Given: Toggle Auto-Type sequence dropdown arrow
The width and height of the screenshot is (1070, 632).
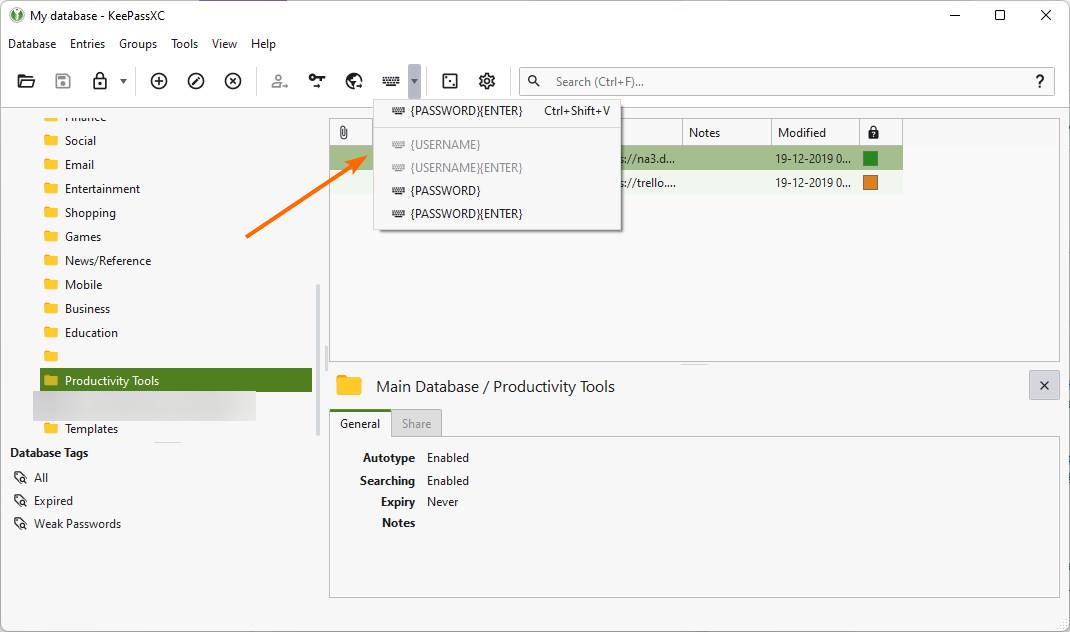Looking at the screenshot, I should (x=414, y=81).
